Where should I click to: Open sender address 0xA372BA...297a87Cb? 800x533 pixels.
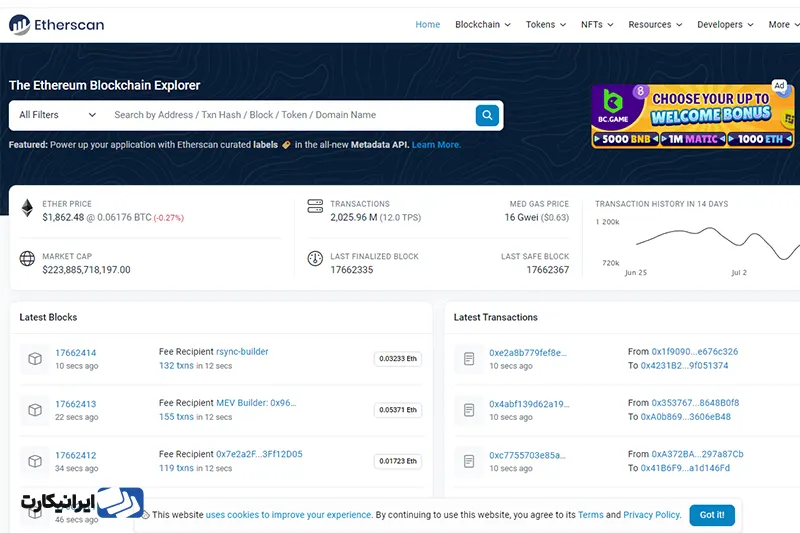tap(697, 454)
